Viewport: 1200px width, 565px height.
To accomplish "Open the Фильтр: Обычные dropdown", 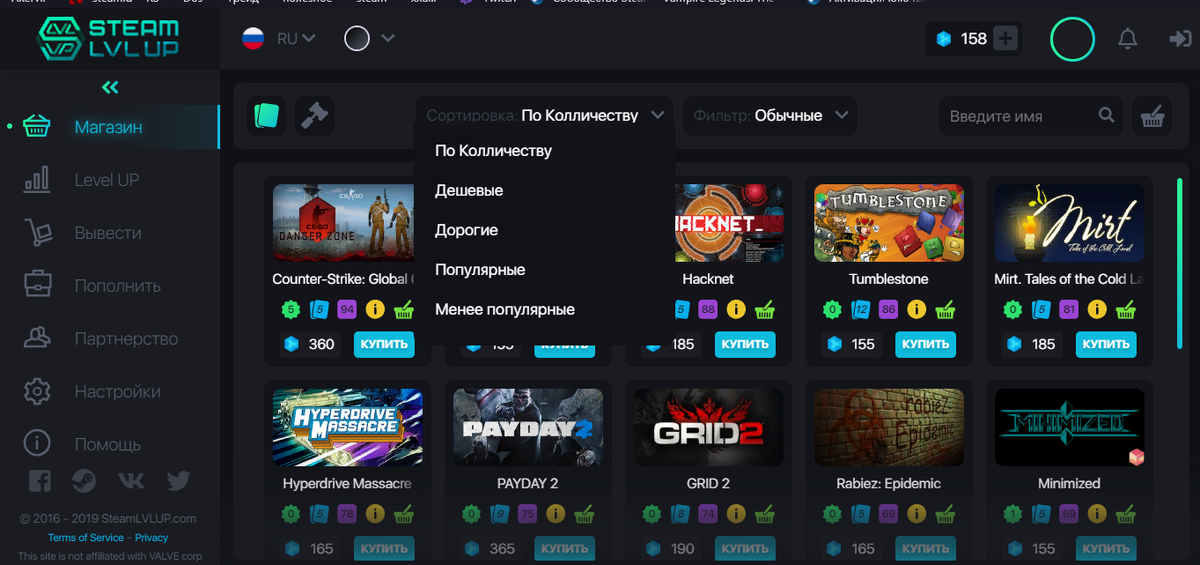I will click(x=771, y=115).
